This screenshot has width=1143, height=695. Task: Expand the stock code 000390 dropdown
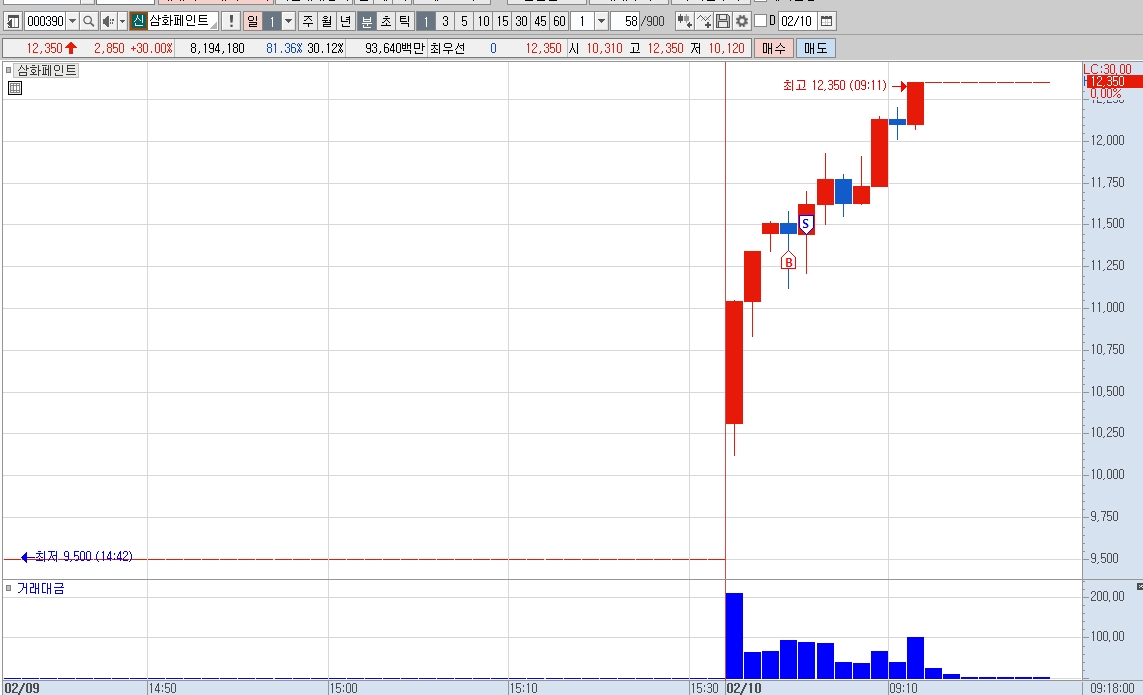[x=72, y=21]
